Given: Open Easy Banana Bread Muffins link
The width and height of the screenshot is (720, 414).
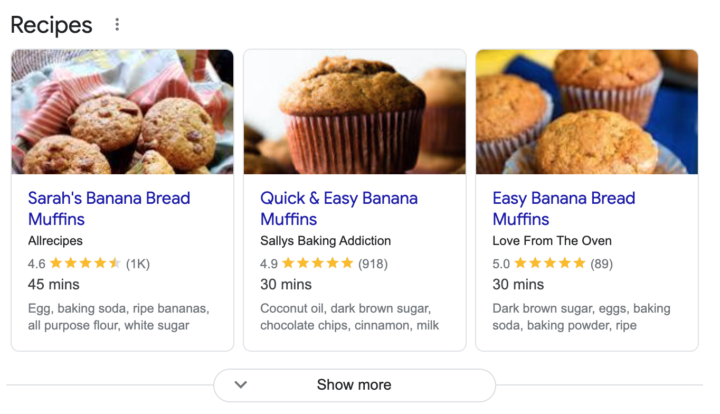Looking at the screenshot, I should click(x=564, y=208).
